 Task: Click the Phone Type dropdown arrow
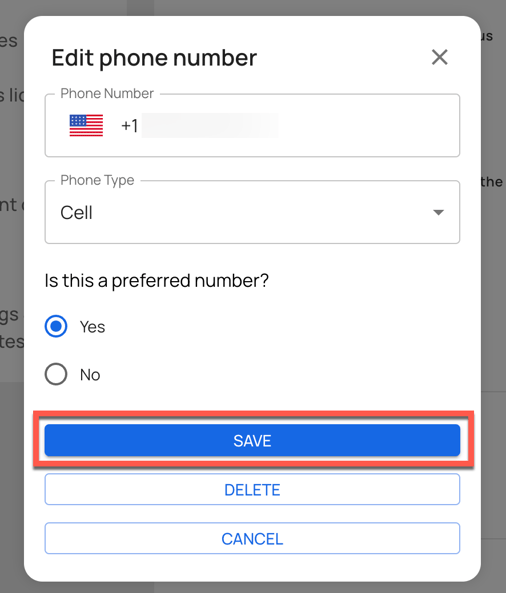coord(438,213)
